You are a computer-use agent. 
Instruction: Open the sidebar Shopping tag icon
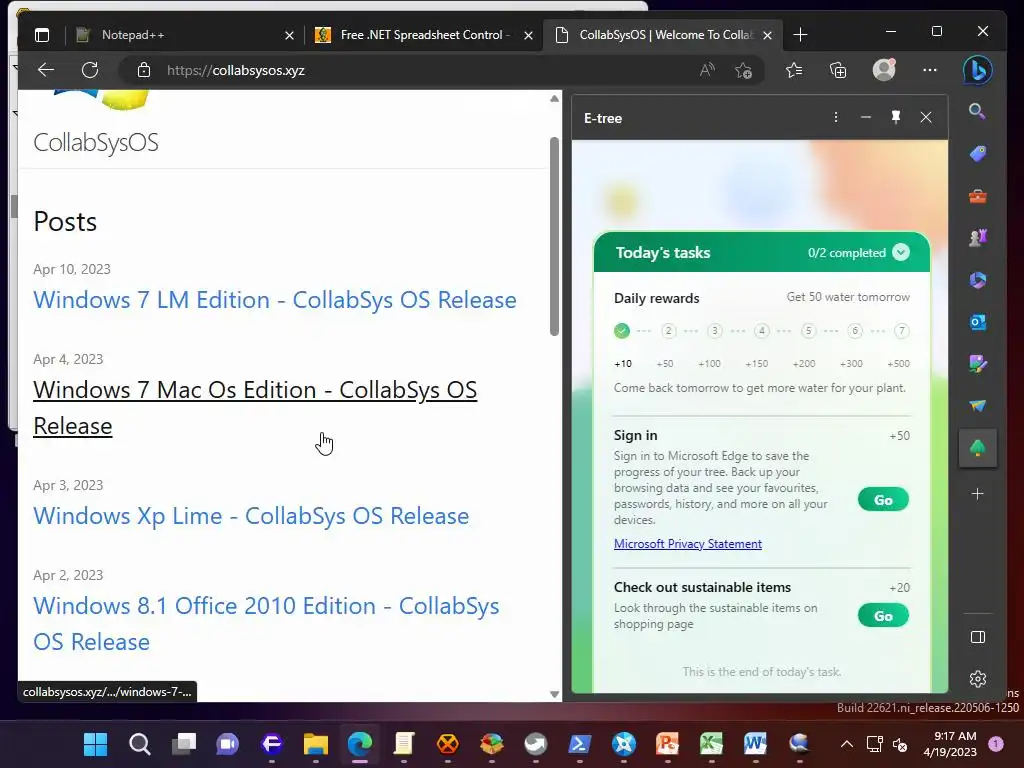[978, 153]
